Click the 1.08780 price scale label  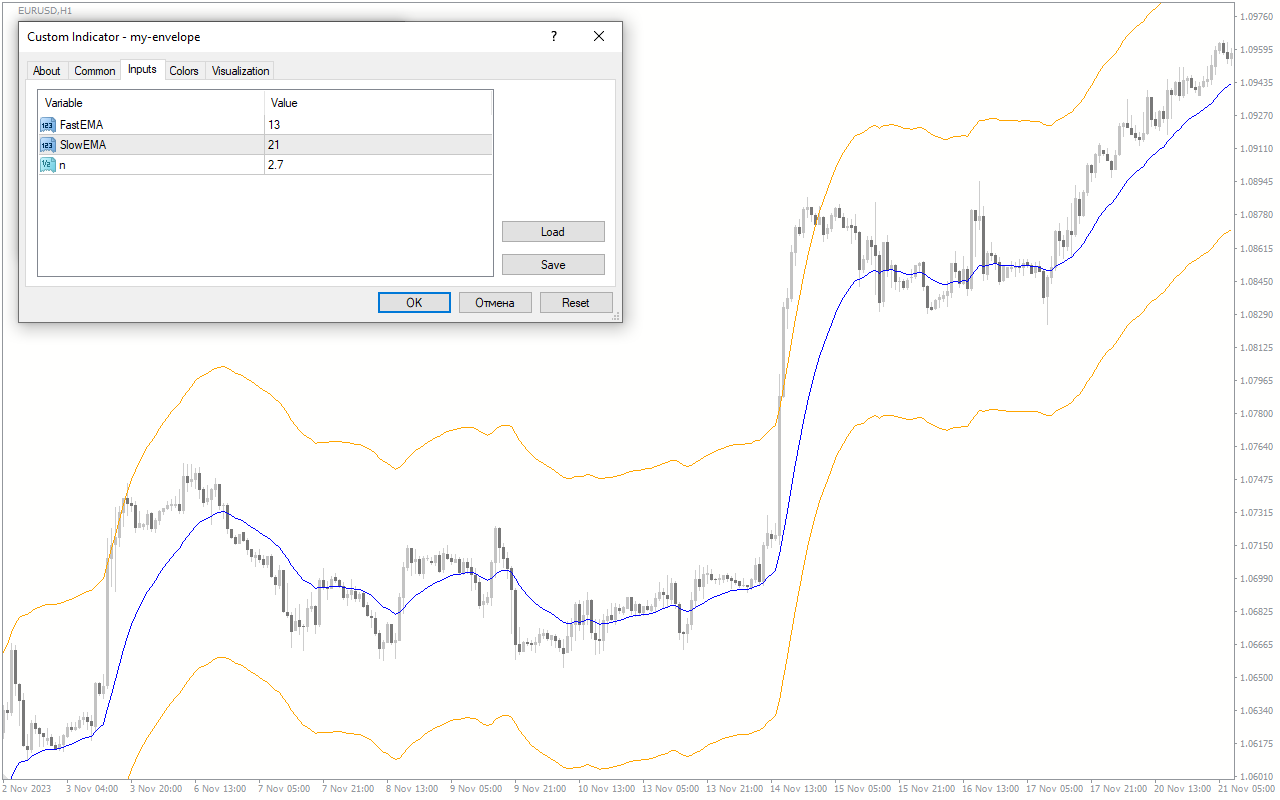tap(1255, 215)
